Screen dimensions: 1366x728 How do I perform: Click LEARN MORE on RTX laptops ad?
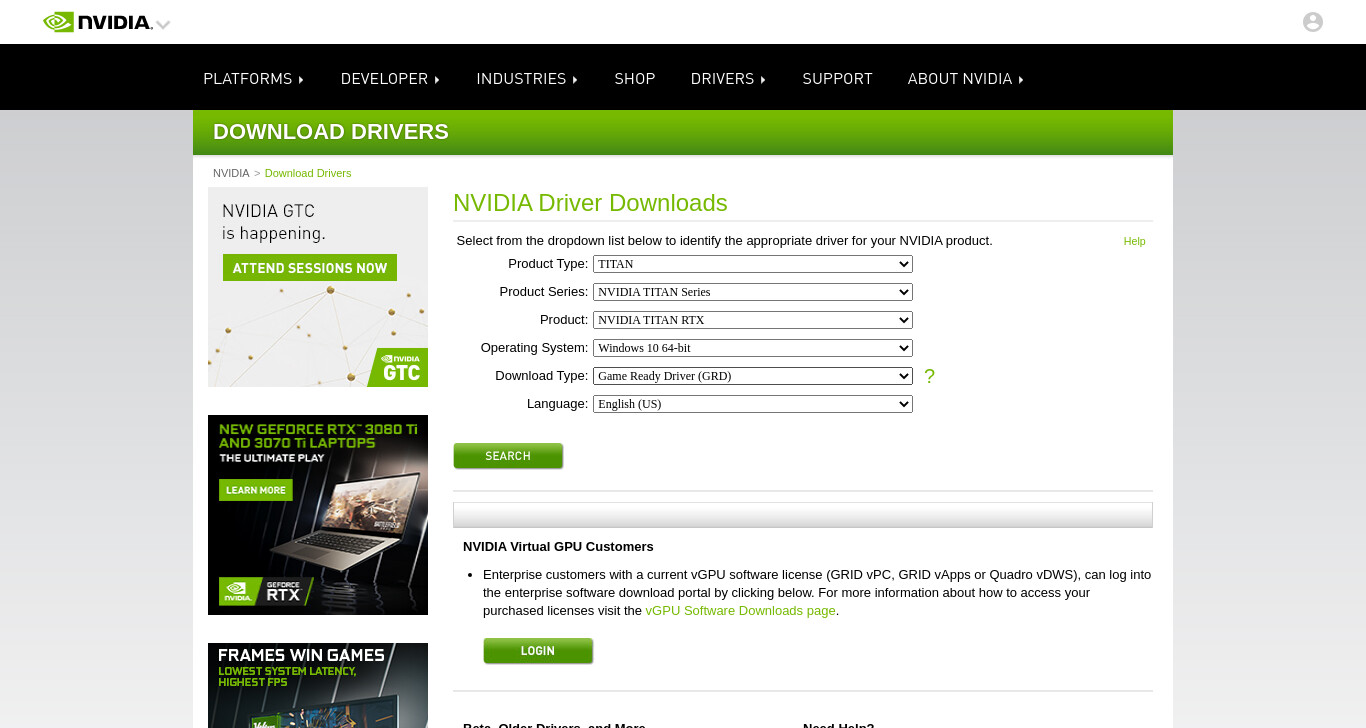(256, 490)
